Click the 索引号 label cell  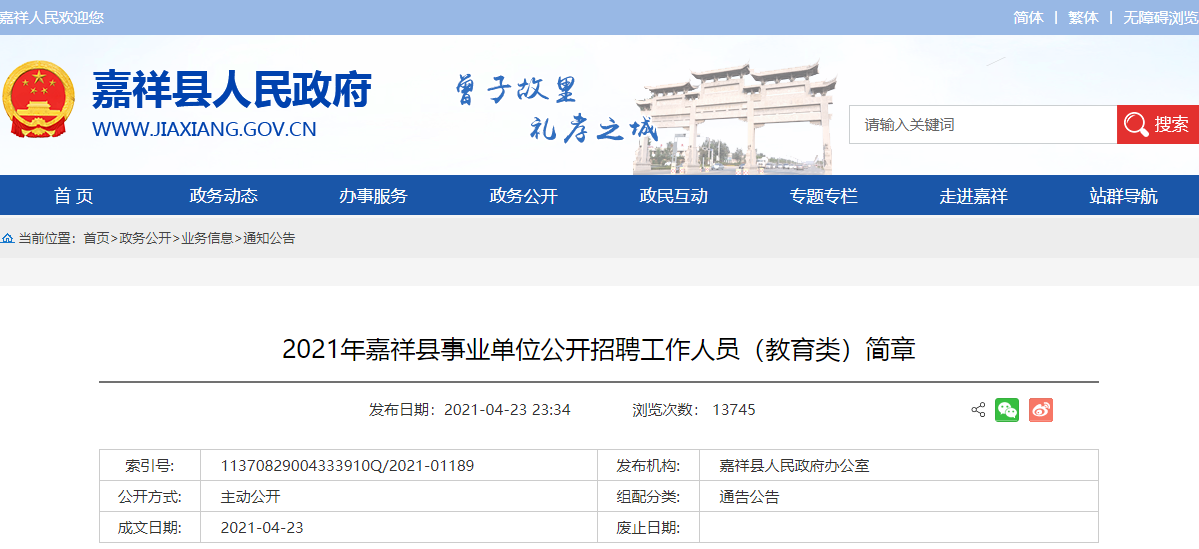point(150,465)
